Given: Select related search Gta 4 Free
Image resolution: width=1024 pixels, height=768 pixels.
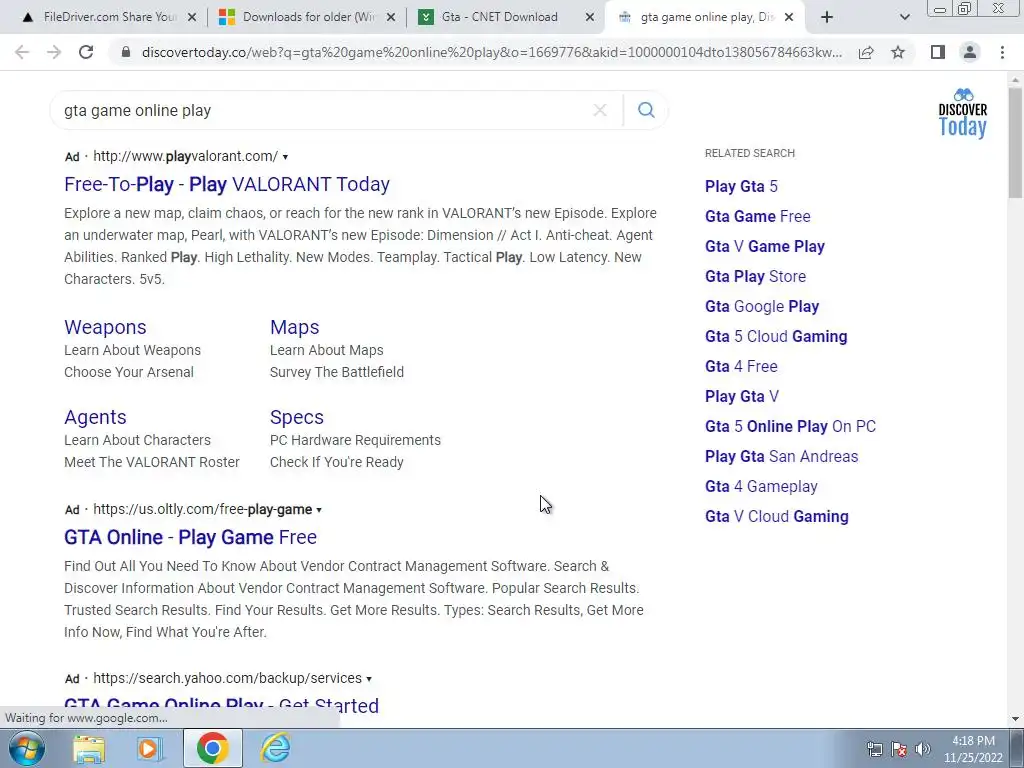Looking at the screenshot, I should tap(741, 366).
